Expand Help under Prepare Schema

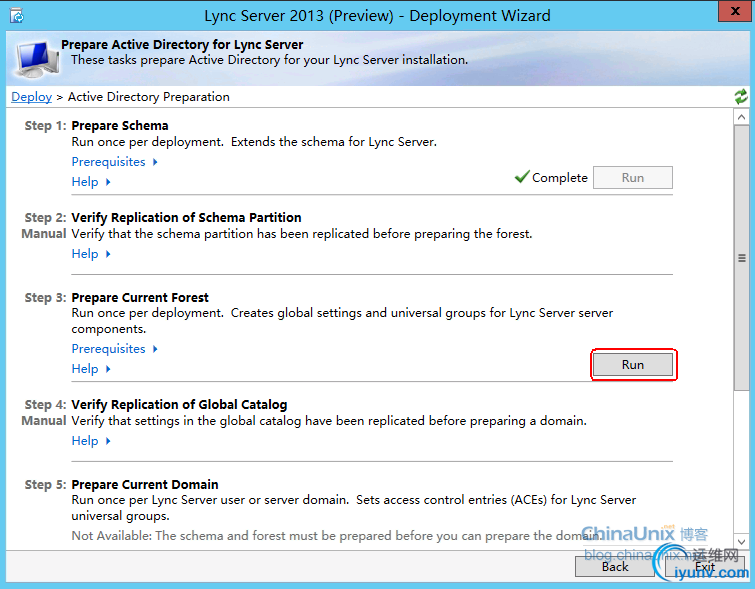(91, 182)
